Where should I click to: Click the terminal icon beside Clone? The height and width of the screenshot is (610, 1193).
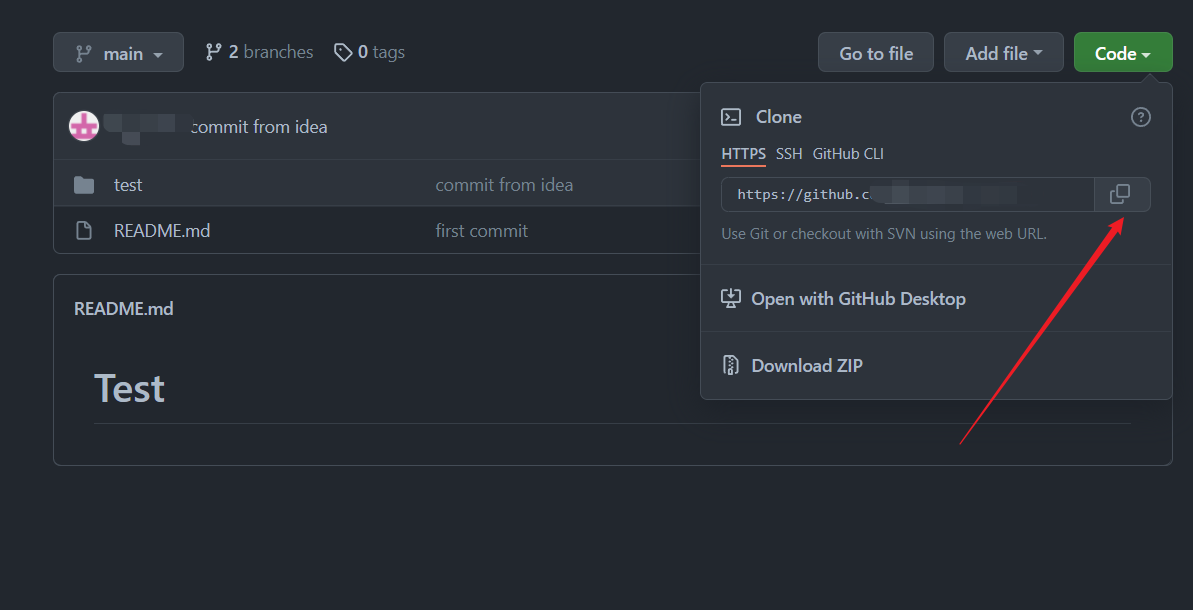(x=731, y=117)
